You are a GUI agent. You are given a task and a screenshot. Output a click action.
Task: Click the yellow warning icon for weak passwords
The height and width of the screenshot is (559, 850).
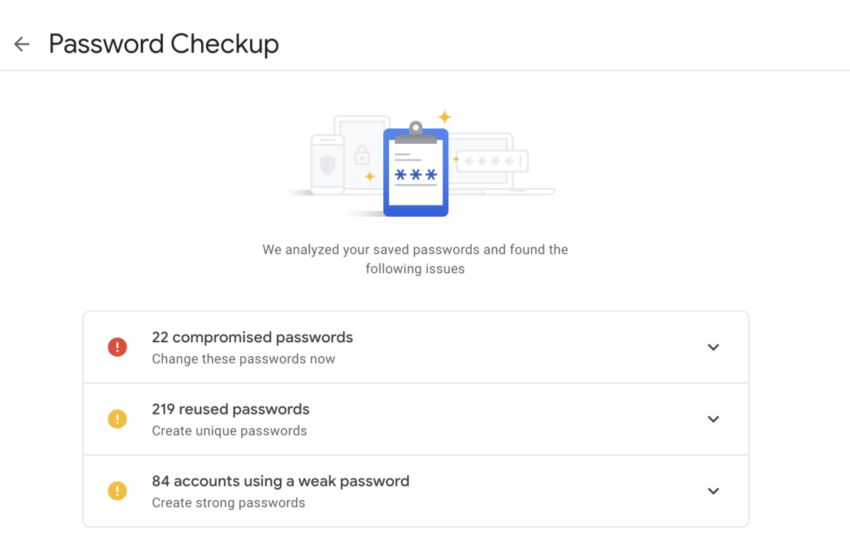tap(117, 491)
